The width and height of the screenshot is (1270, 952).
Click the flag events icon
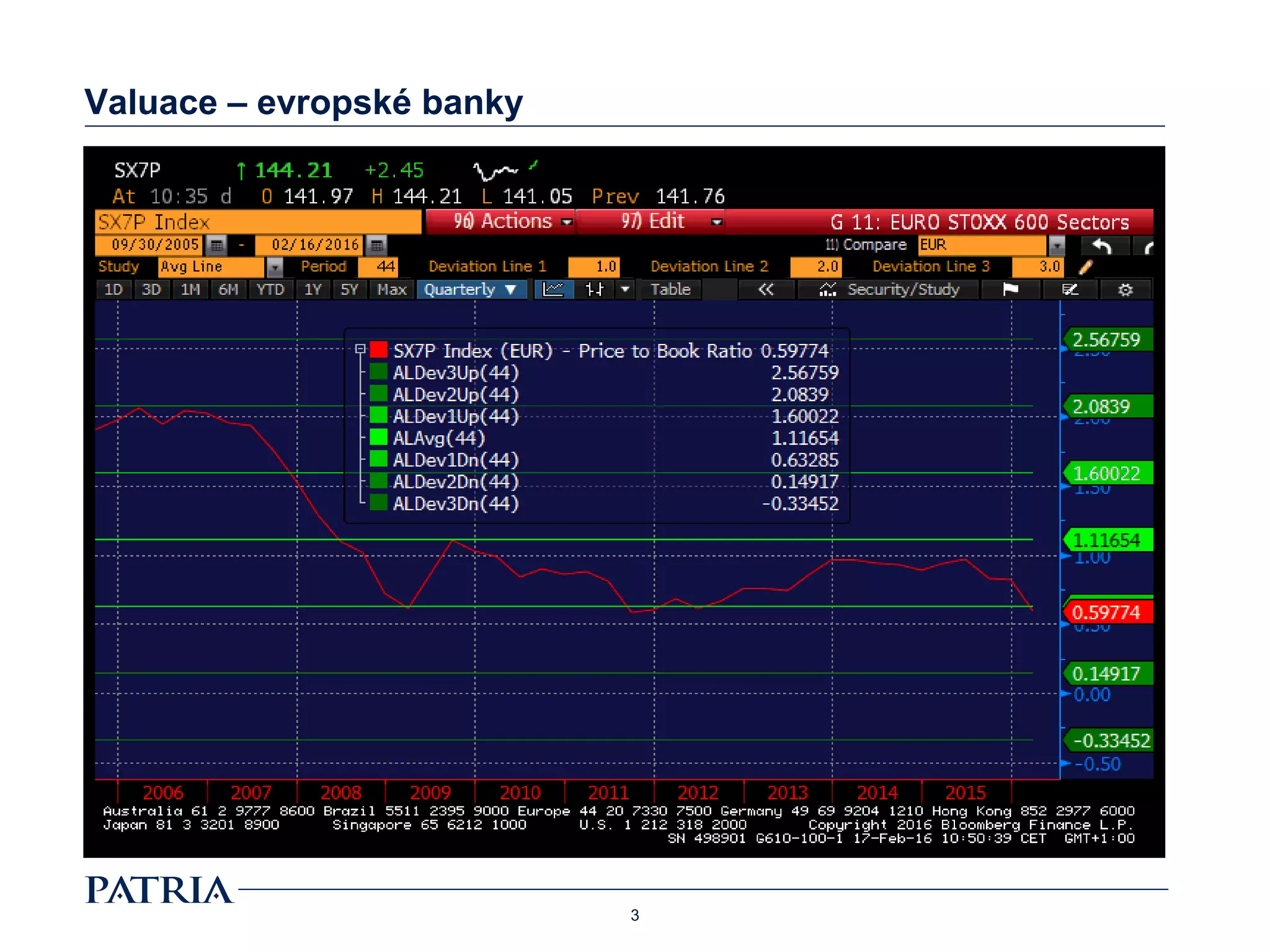click(1010, 289)
